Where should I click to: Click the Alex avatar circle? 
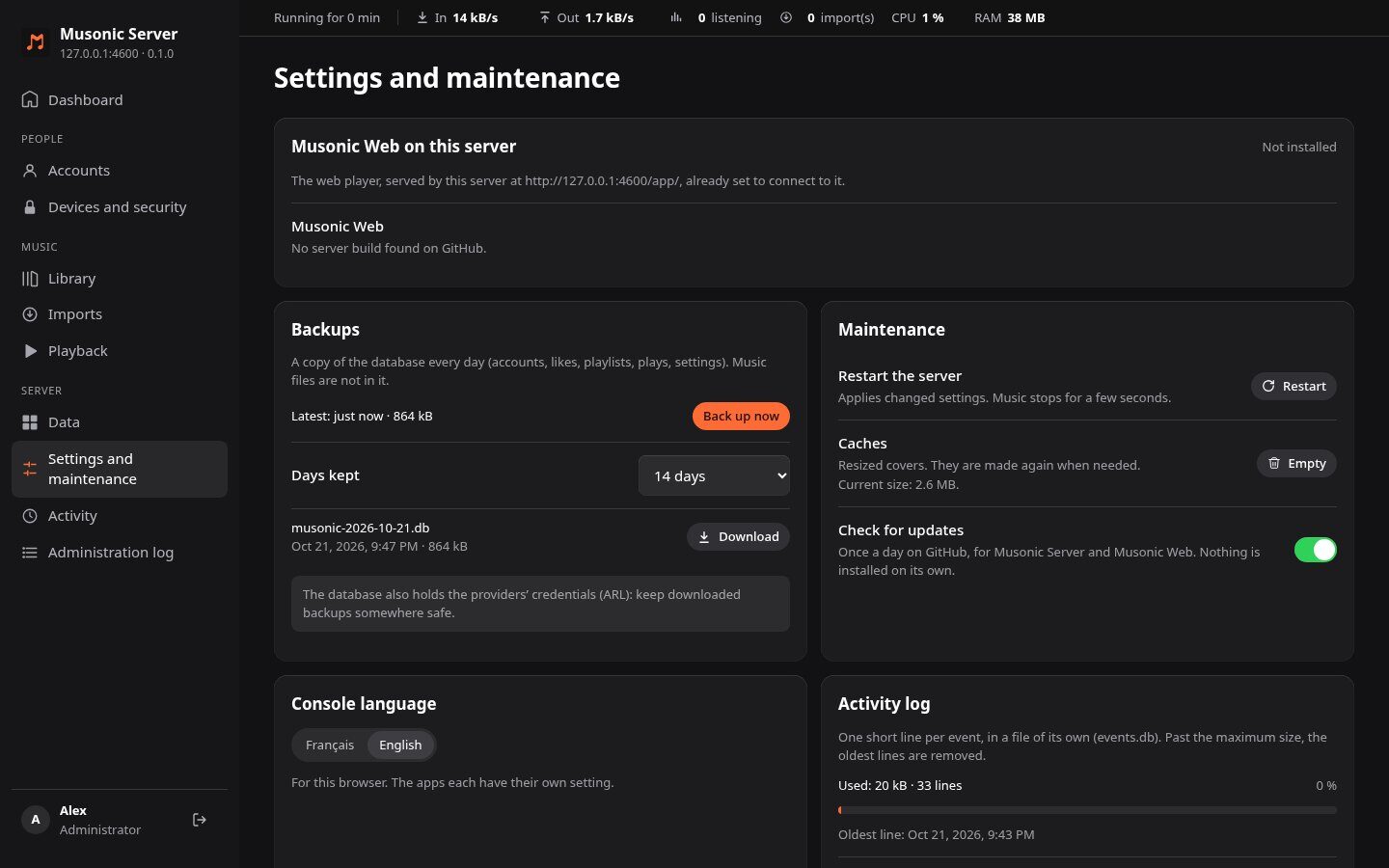[x=36, y=820]
